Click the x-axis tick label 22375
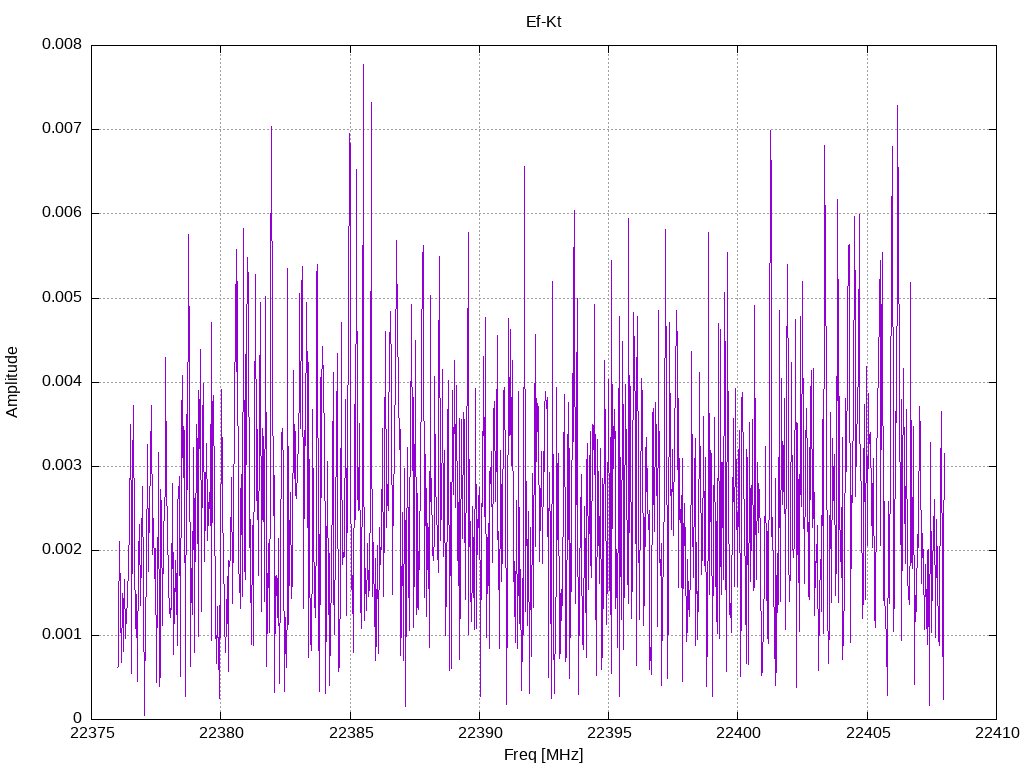The height and width of the screenshot is (768, 1024). (91, 733)
